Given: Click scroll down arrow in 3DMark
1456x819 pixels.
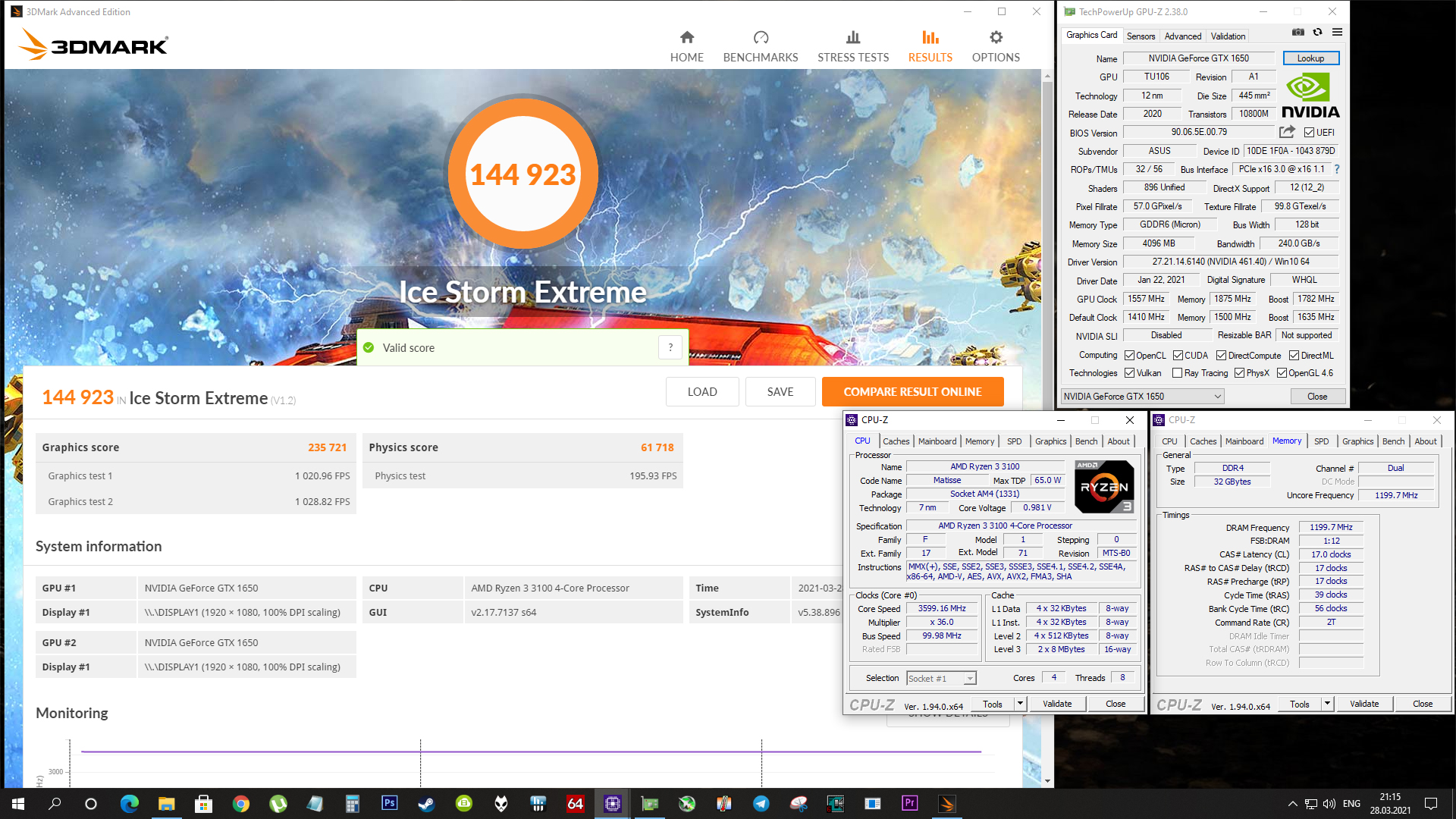Looking at the screenshot, I should coord(1047,780).
